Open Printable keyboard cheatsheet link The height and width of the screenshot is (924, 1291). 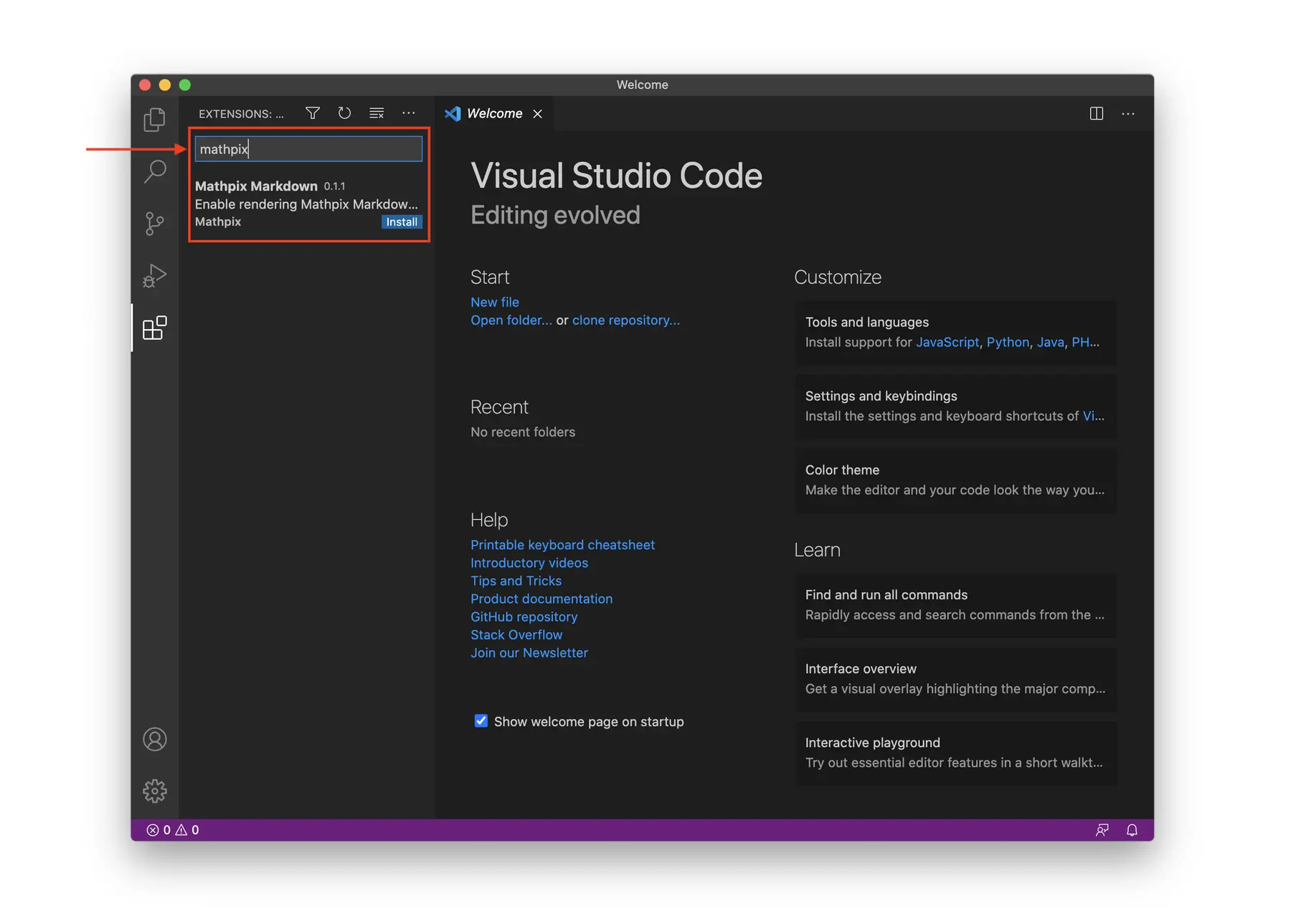(x=562, y=545)
